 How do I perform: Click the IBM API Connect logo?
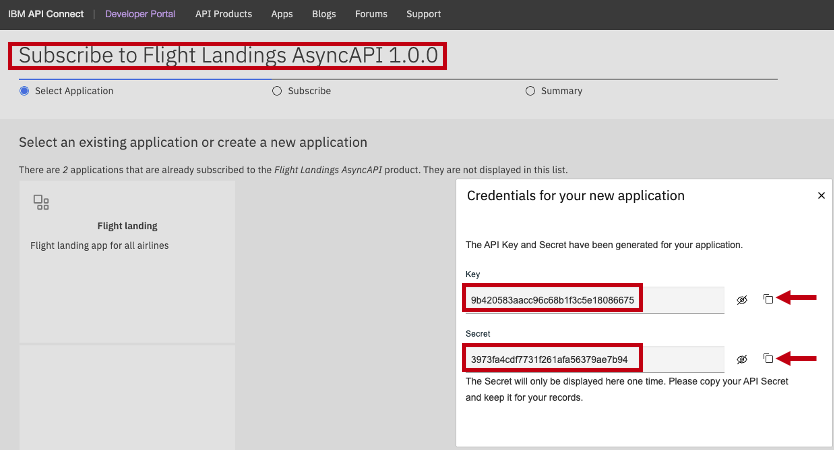[x=45, y=14]
